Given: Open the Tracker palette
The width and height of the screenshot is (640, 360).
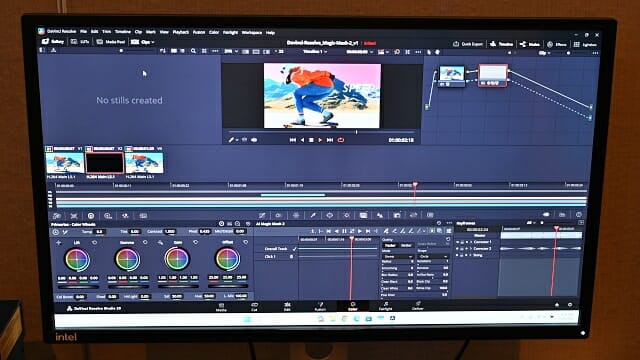Looking at the screenshot, I should 347,215.
